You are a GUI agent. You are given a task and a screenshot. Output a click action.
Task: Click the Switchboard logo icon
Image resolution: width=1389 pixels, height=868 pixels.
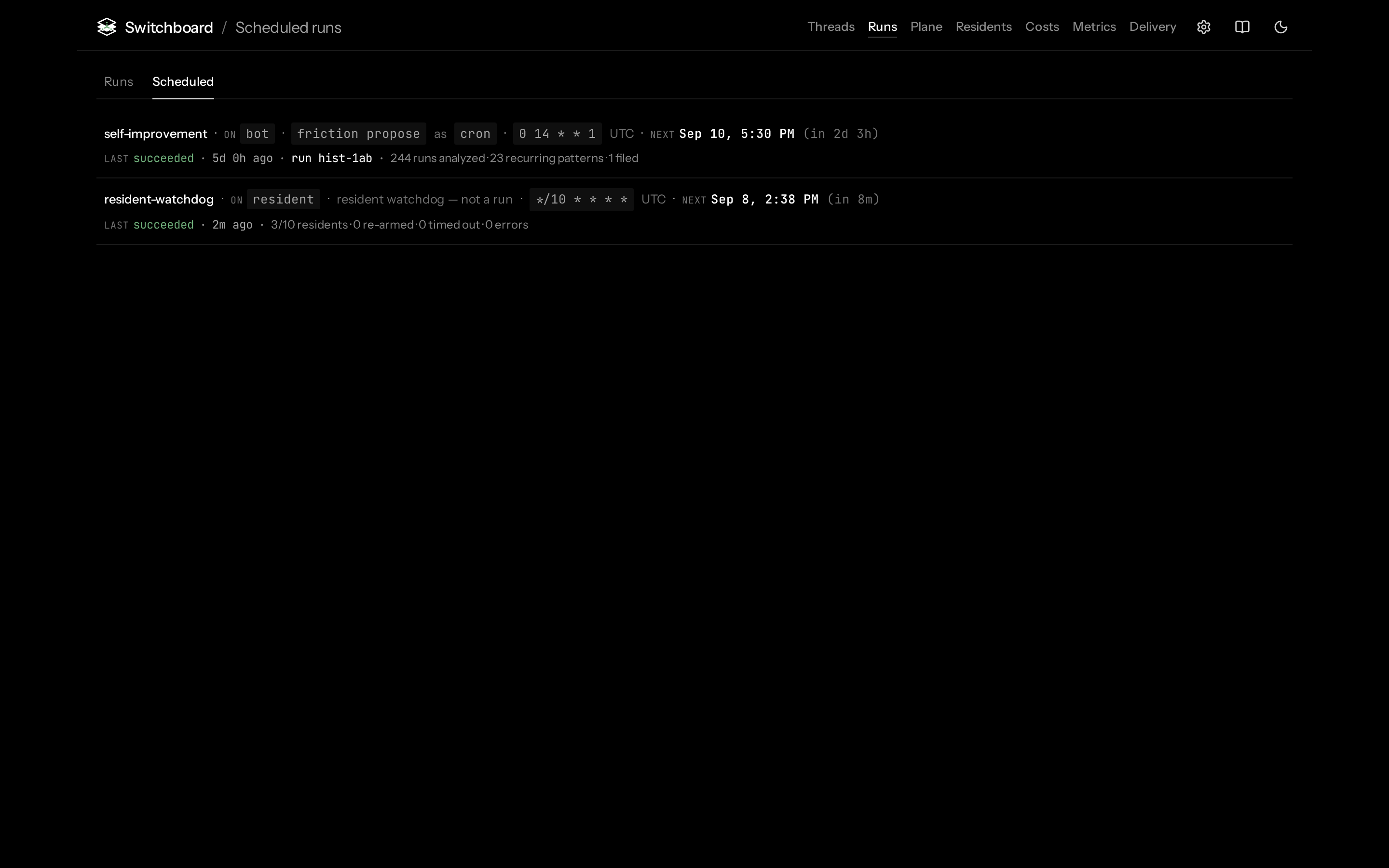(x=107, y=27)
